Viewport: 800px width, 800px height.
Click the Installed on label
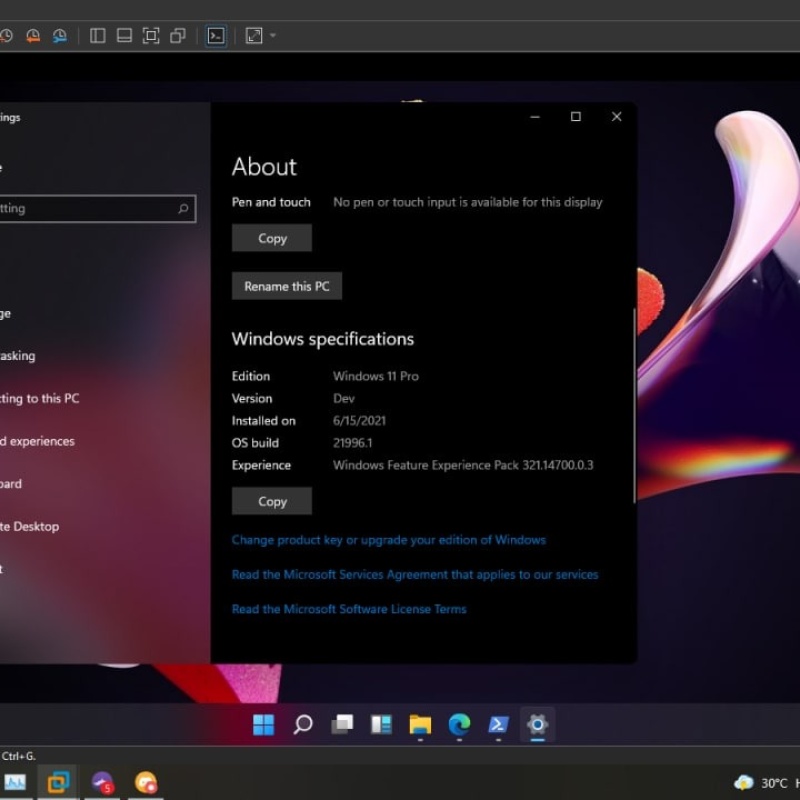263,420
